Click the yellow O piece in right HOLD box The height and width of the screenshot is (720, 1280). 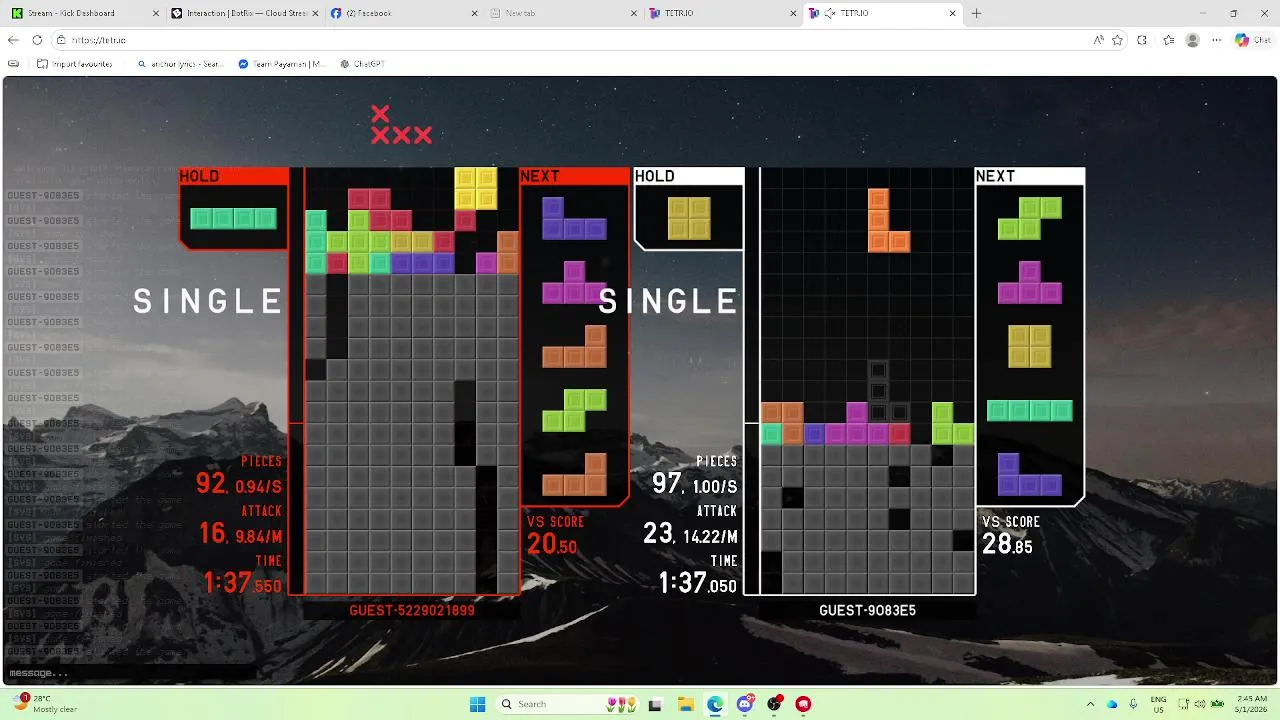pos(689,218)
